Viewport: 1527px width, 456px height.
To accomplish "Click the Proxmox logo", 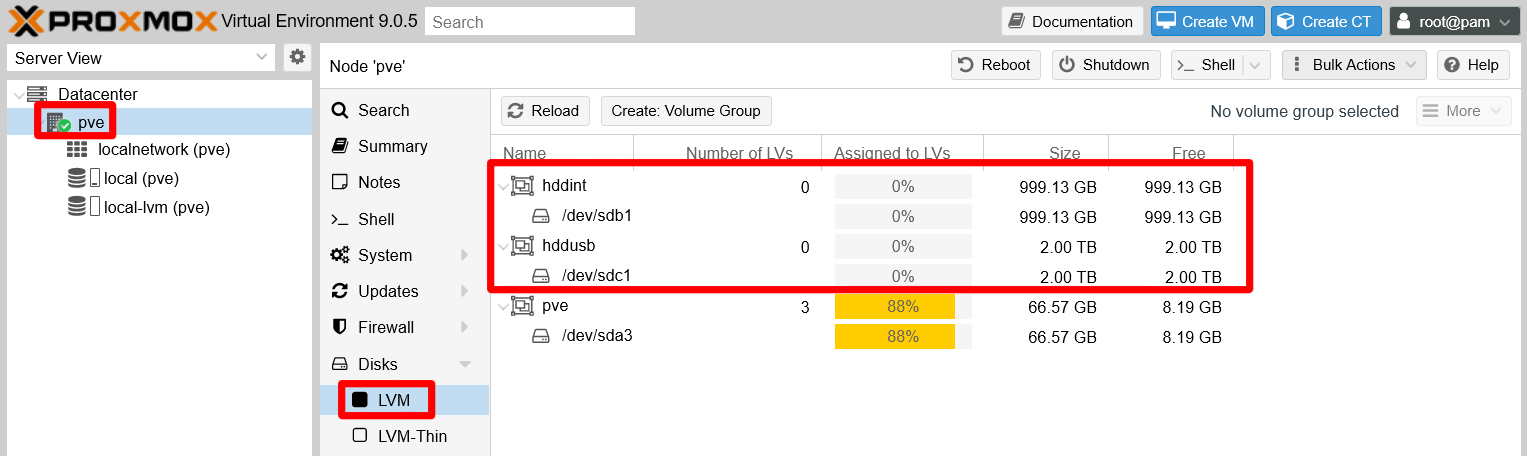I will tap(112, 21).
